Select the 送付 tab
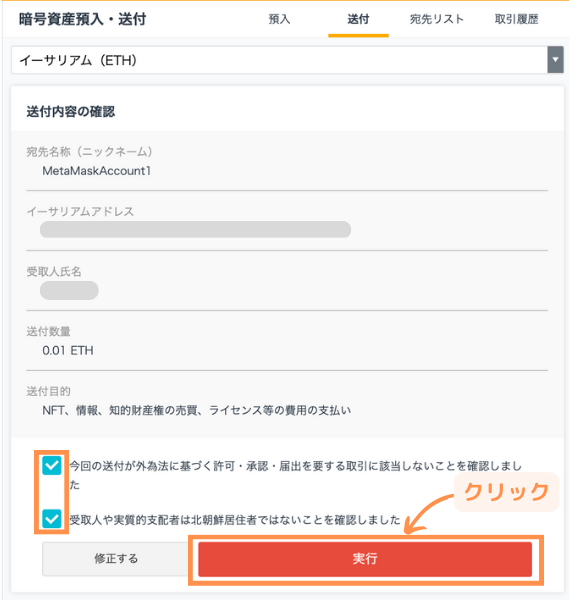The image size is (577, 600). (x=358, y=19)
